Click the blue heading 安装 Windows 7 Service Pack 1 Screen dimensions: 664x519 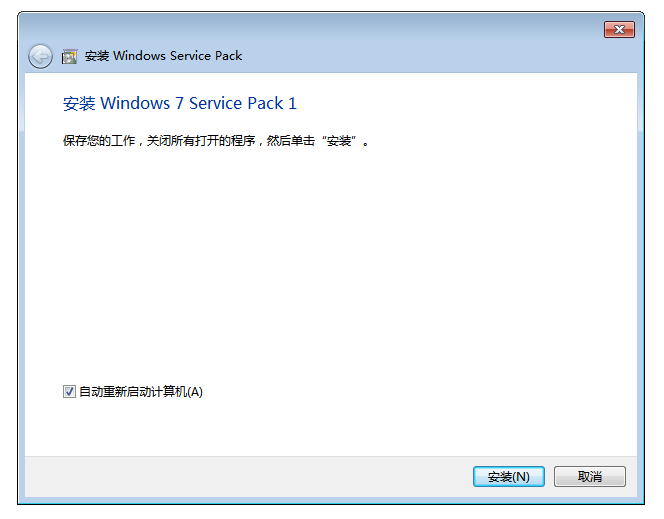pos(180,103)
